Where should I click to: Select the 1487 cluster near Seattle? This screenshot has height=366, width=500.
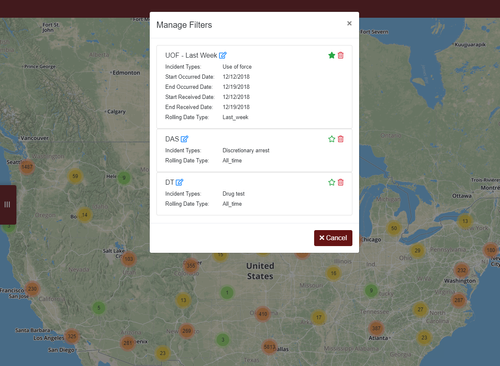[x=27, y=167]
